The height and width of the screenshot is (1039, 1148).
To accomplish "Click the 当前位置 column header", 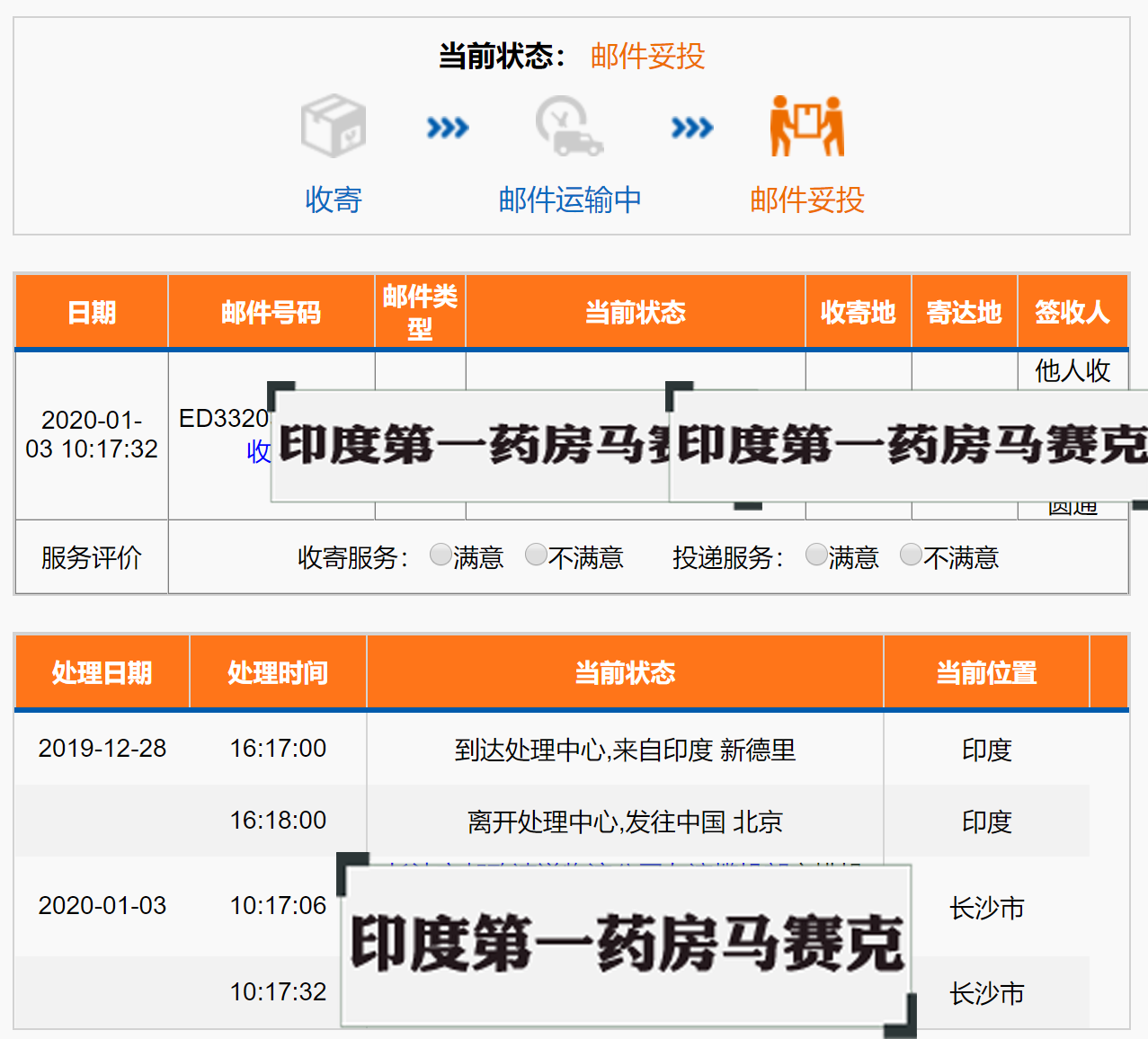I will click(986, 672).
